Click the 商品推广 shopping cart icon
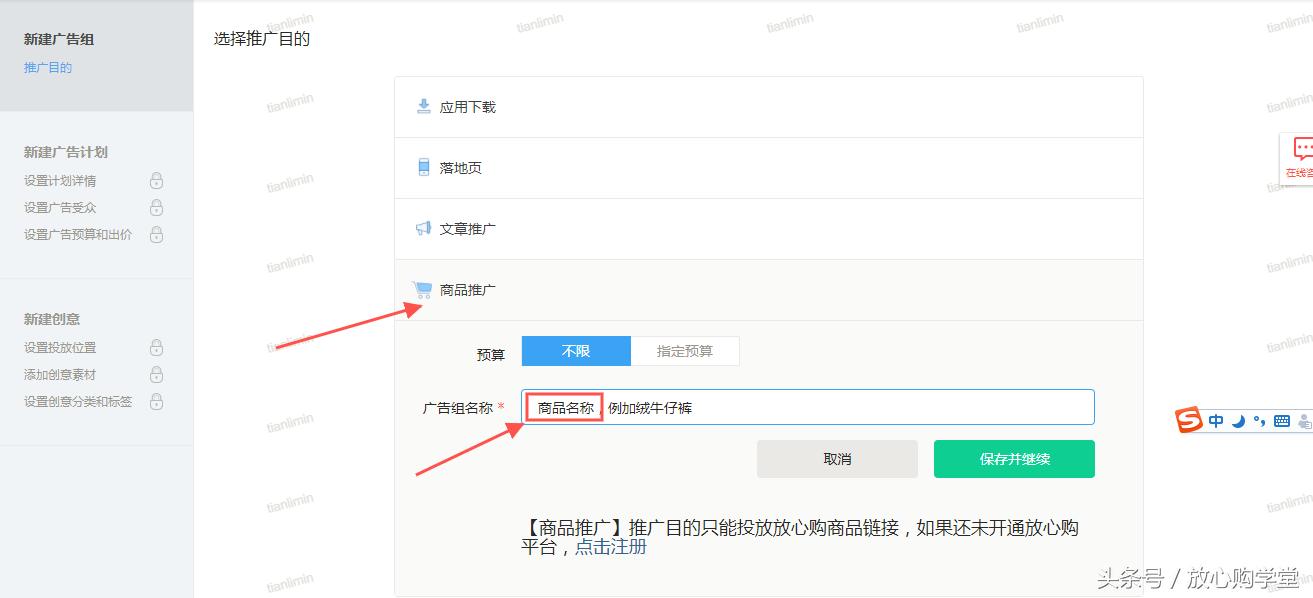 [423, 289]
